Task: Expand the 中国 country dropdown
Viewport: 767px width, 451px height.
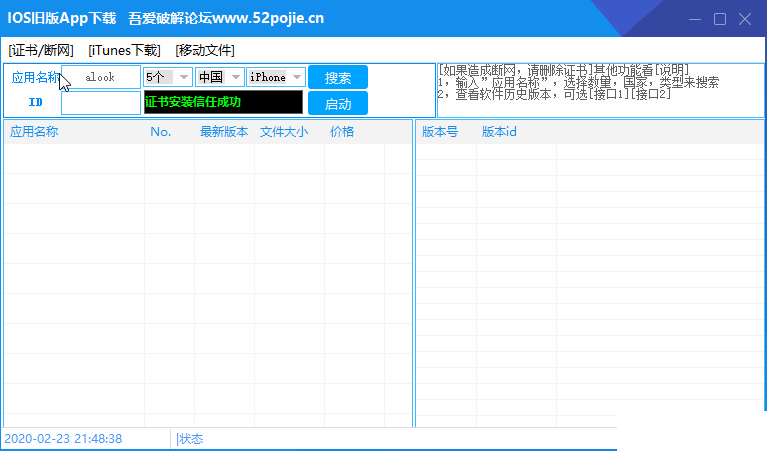Action: (x=220, y=77)
